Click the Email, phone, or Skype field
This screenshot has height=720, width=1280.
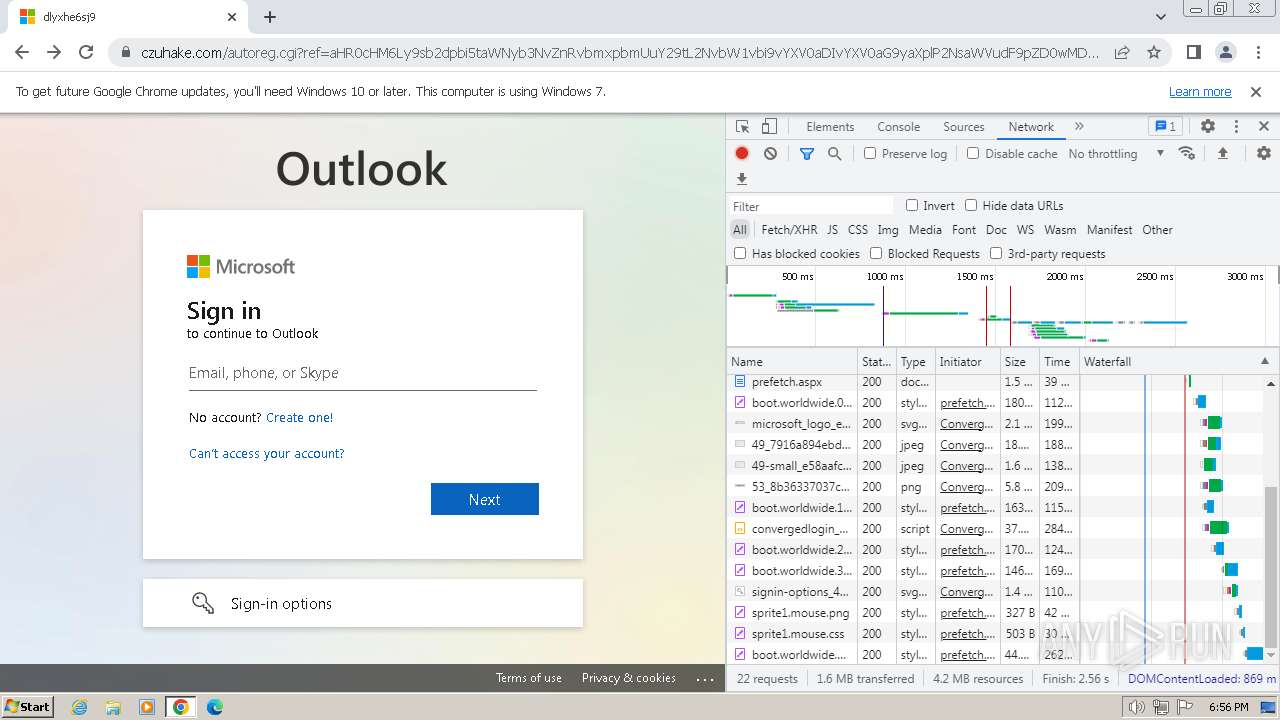tap(363, 373)
